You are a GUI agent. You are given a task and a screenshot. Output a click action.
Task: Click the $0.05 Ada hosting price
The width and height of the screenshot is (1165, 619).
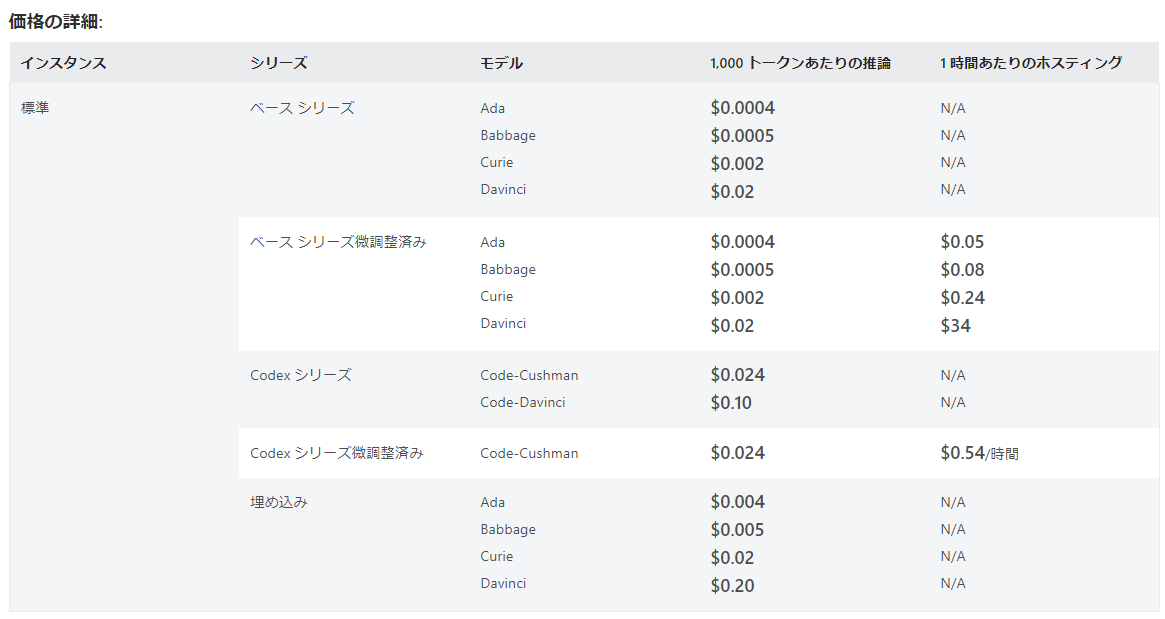pos(962,242)
